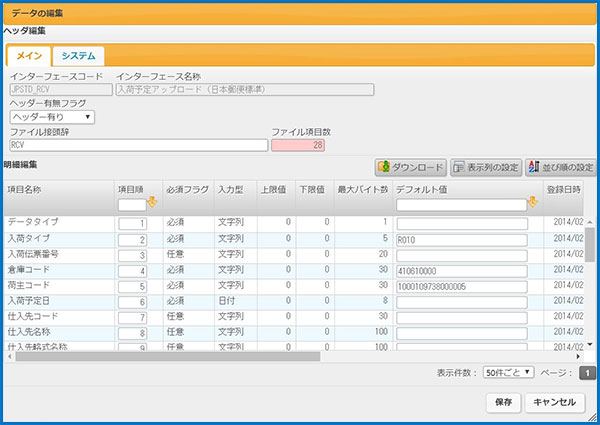The image size is (600, 425).
Task: Click the ファイル接頭辞 field containing RCV
Action: coord(137,145)
